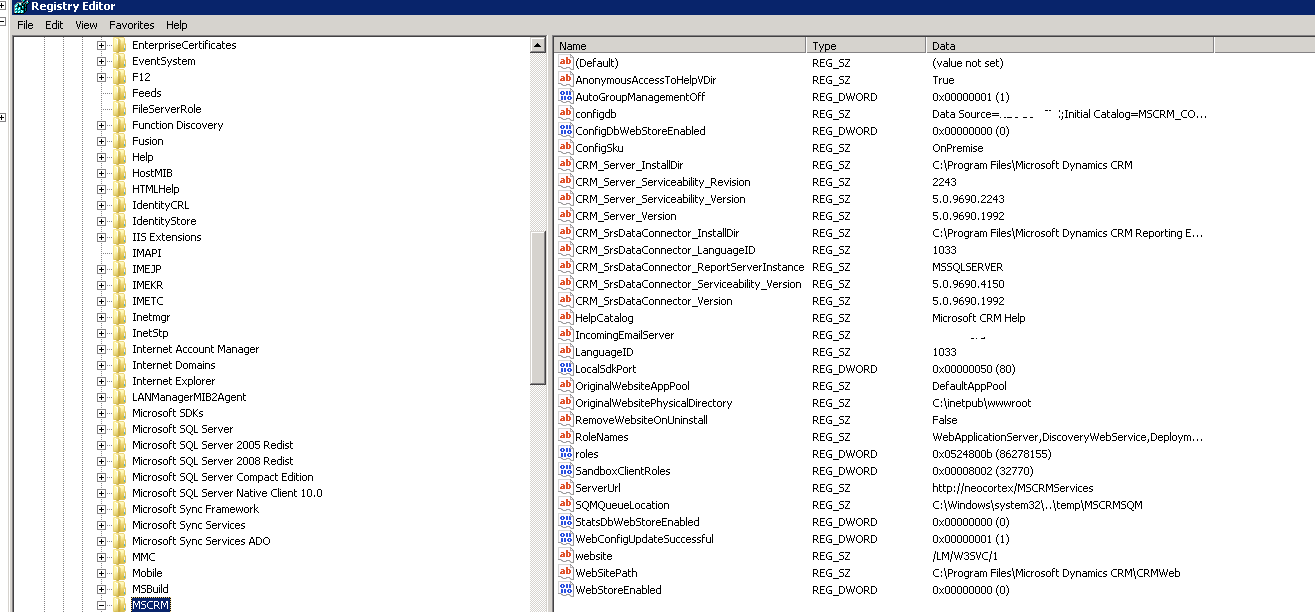
Task: Select the Mobile folder icon
Action: click(120, 573)
